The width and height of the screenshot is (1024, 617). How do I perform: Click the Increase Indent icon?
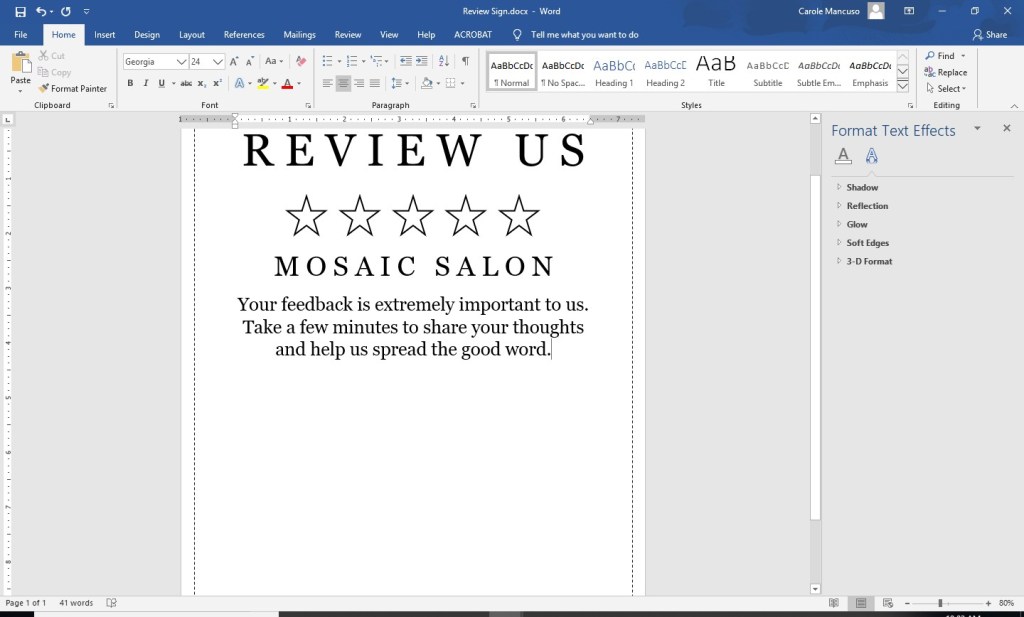[x=422, y=61]
